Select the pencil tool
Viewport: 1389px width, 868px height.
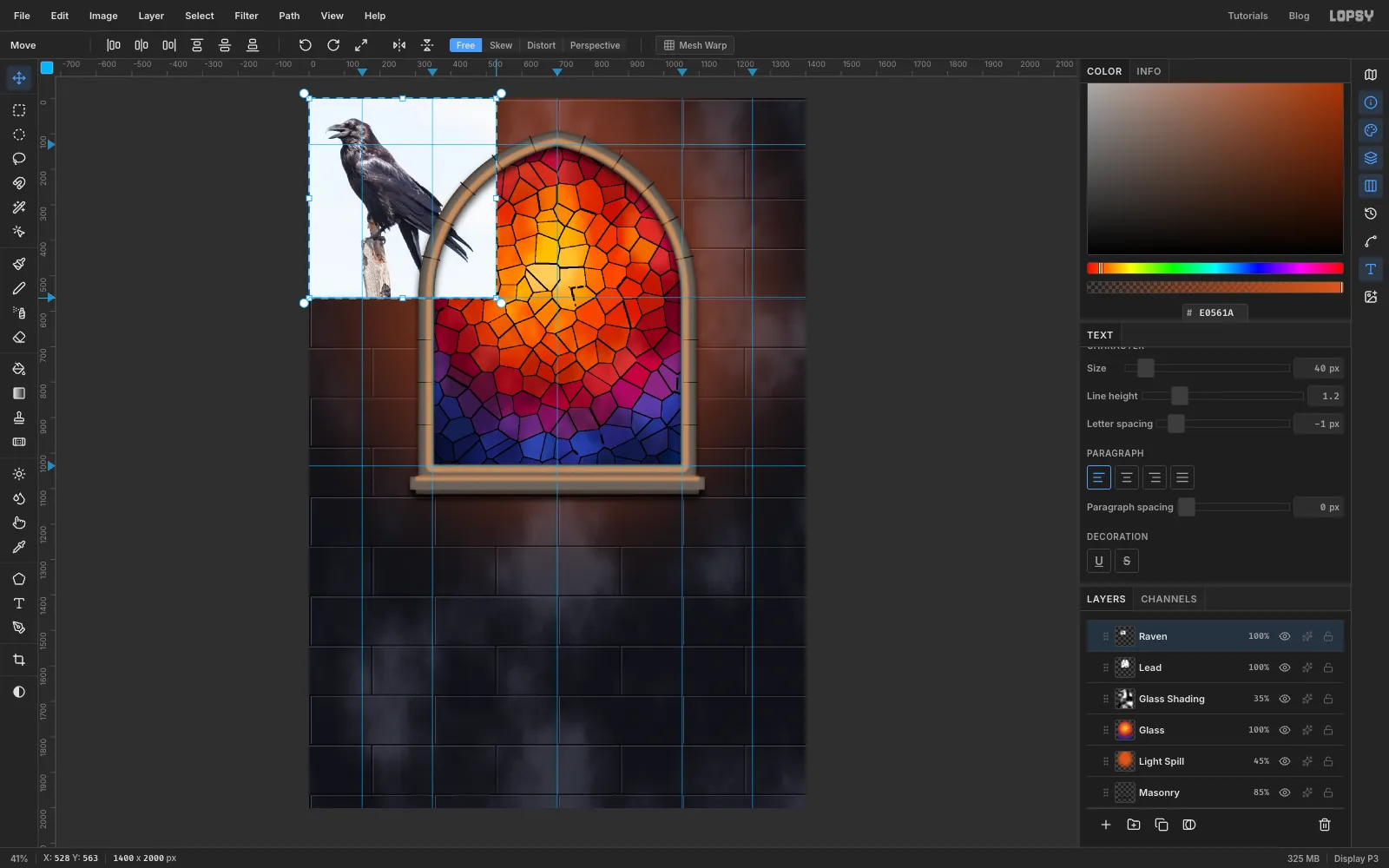coord(19,288)
